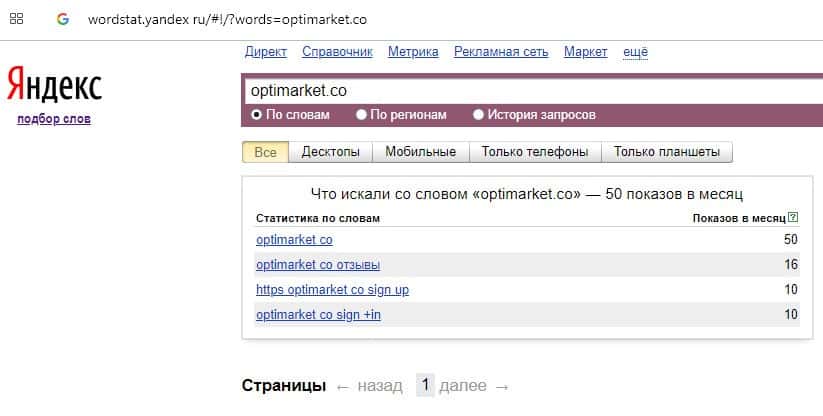Switch to the "Мобильные" tab

tap(421, 152)
